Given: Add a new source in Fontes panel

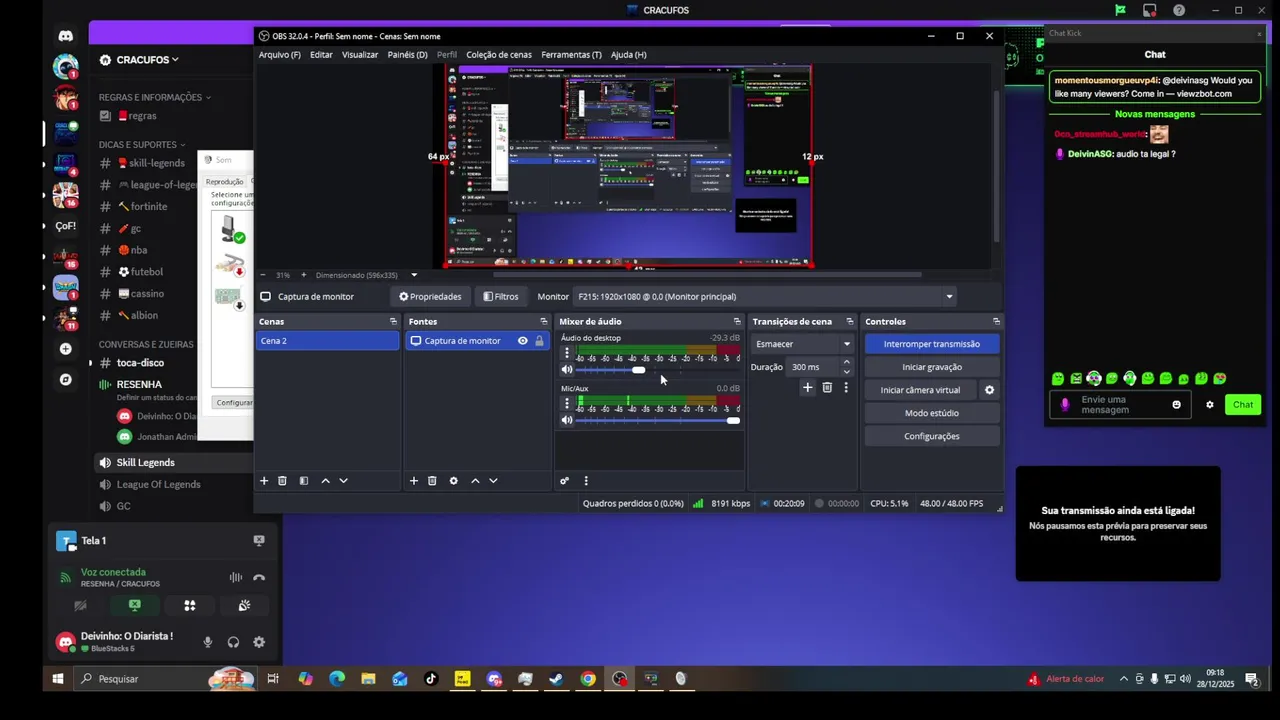Looking at the screenshot, I should (413, 481).
